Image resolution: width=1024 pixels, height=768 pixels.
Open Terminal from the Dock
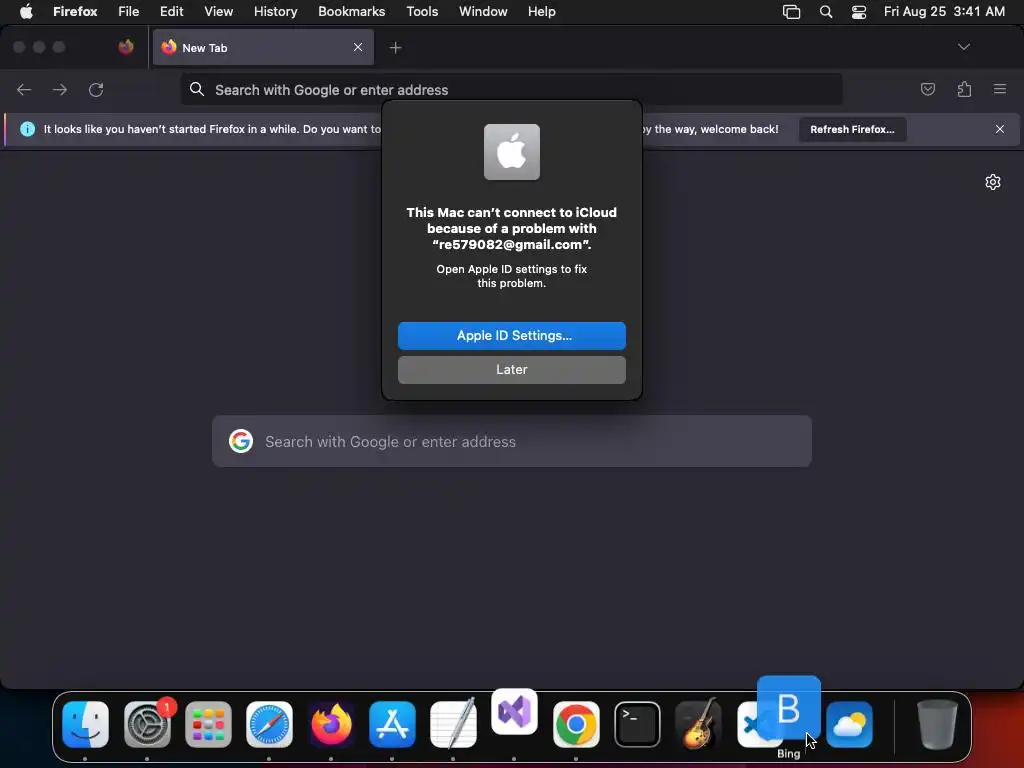[x=637, y=724]
